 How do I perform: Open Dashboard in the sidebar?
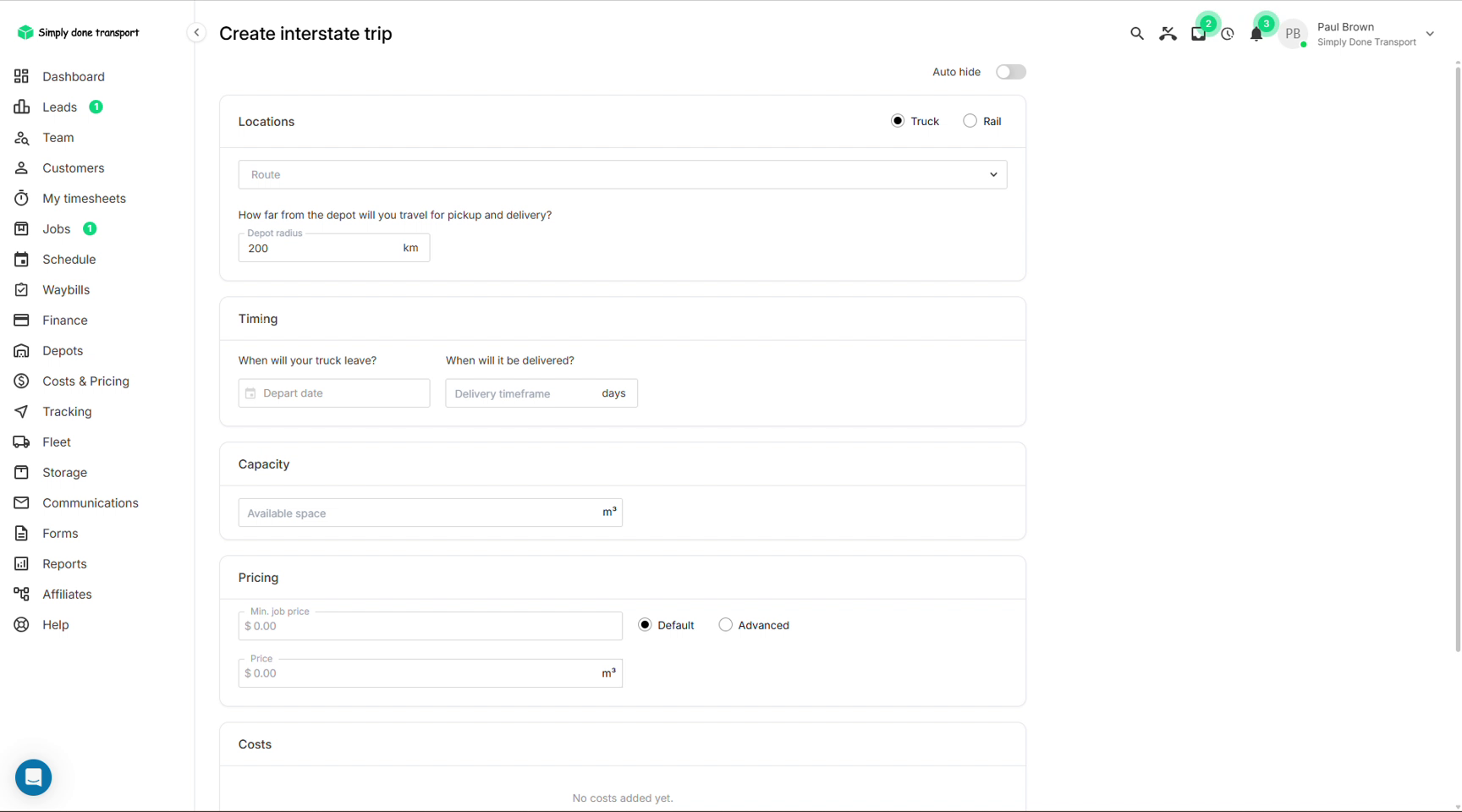74,76
